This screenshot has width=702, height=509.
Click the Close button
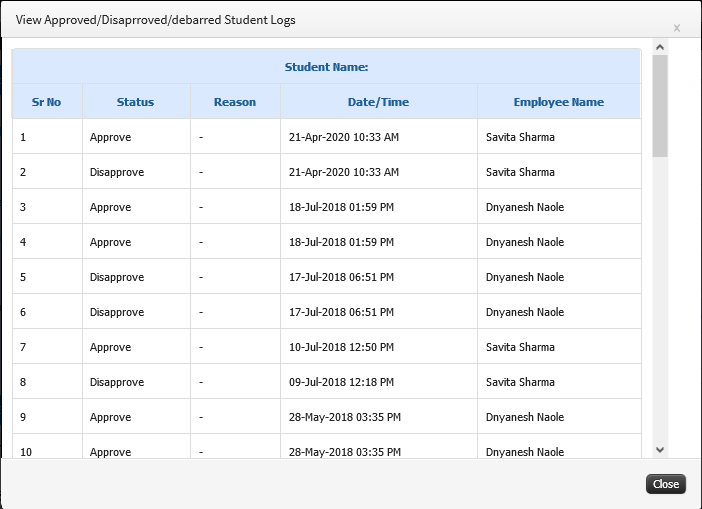(x=666, y=484)
